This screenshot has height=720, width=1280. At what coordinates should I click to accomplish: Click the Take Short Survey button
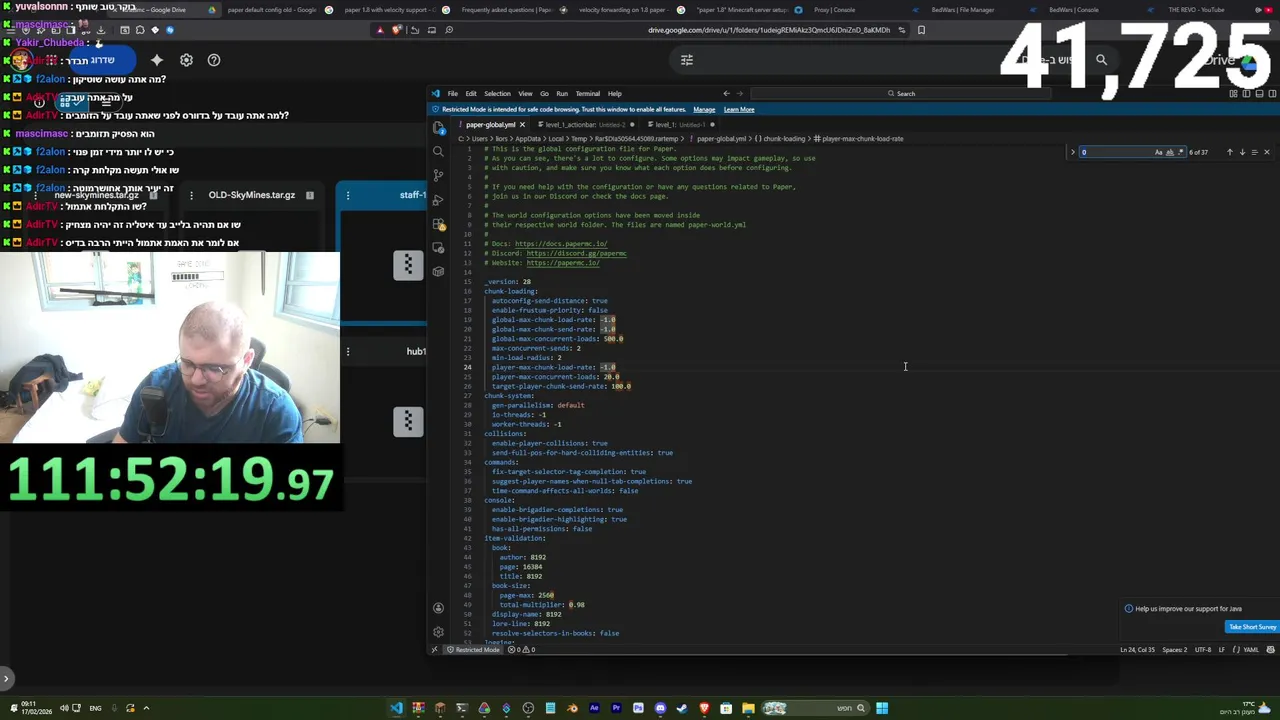click(x=1252, y=627)
